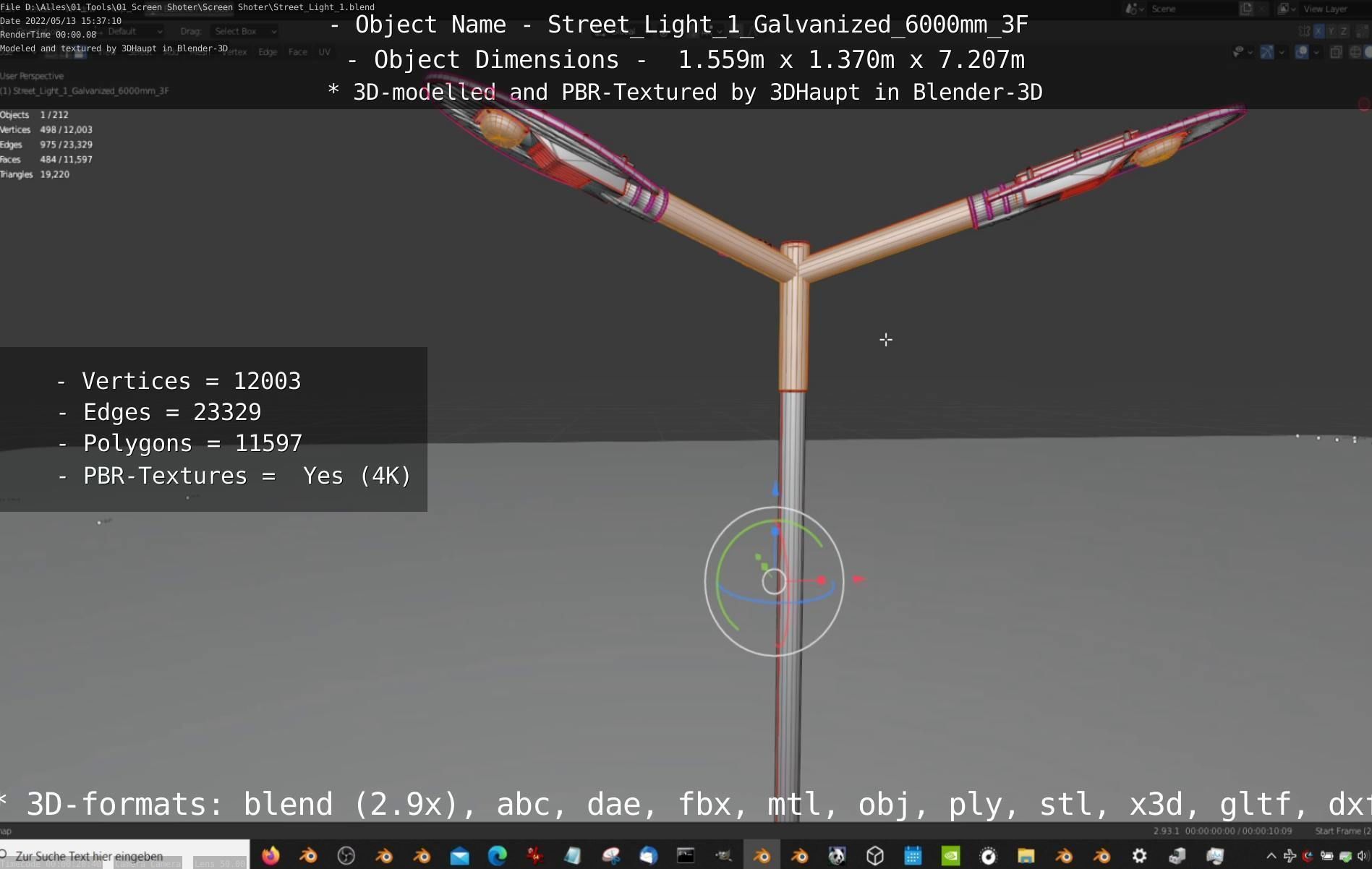This screenshot has height=869, width=1372.
Task: Click the View Layer name field
Action: pyautogui.click(x=1334, y=9)
